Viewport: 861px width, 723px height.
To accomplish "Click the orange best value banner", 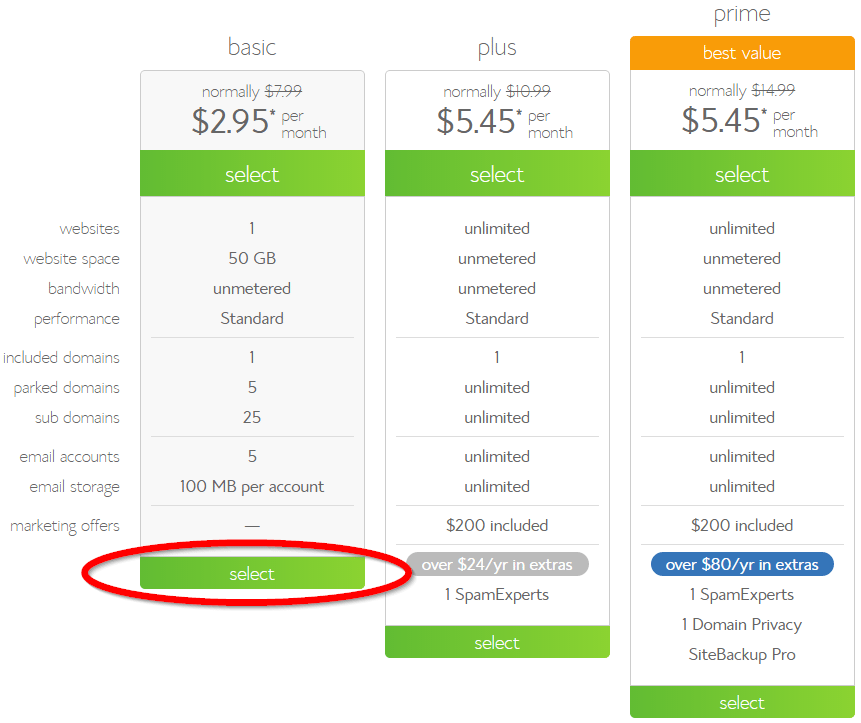I will click(742, 53).
